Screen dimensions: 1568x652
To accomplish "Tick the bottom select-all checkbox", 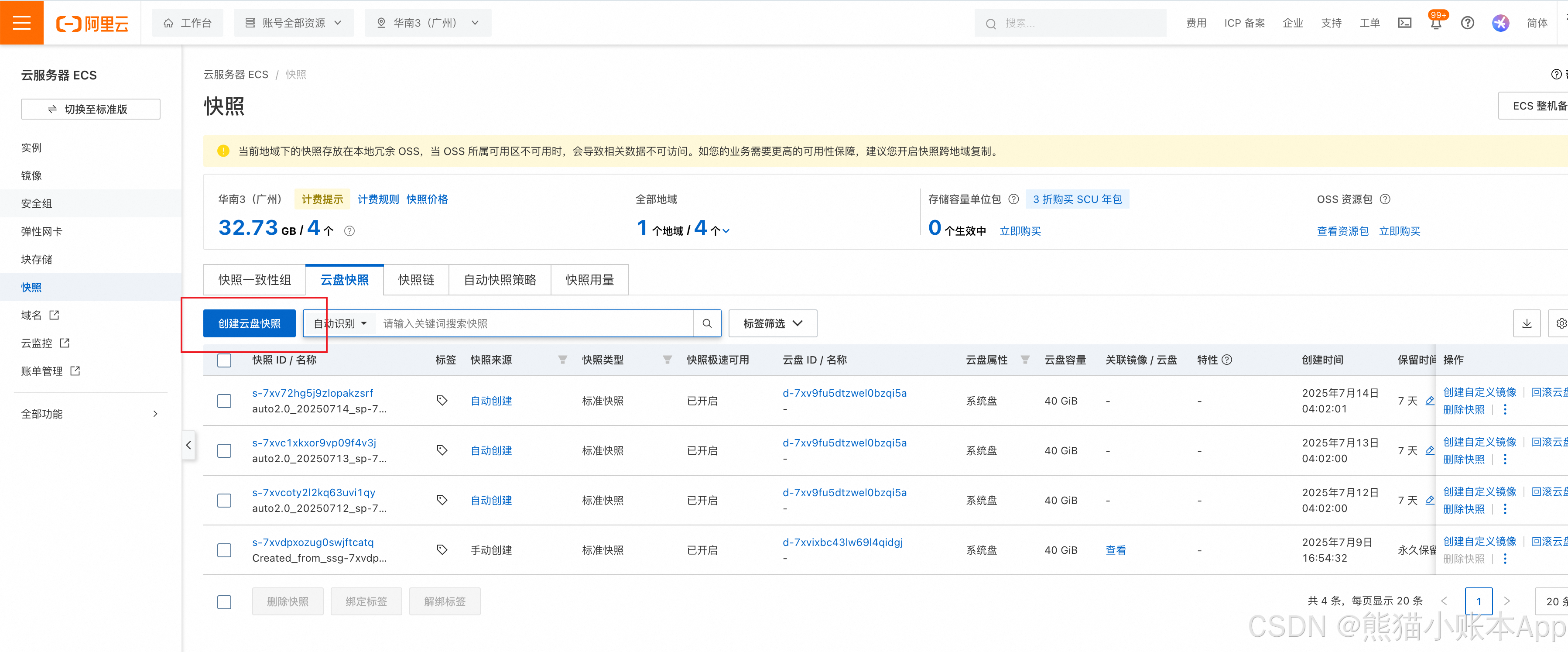I will pos(224,602).
